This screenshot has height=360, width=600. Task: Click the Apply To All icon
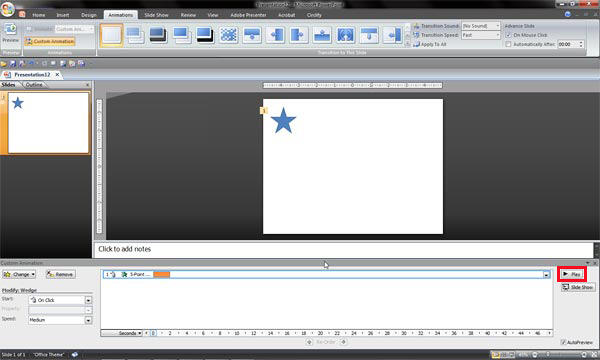coord(416,44)
